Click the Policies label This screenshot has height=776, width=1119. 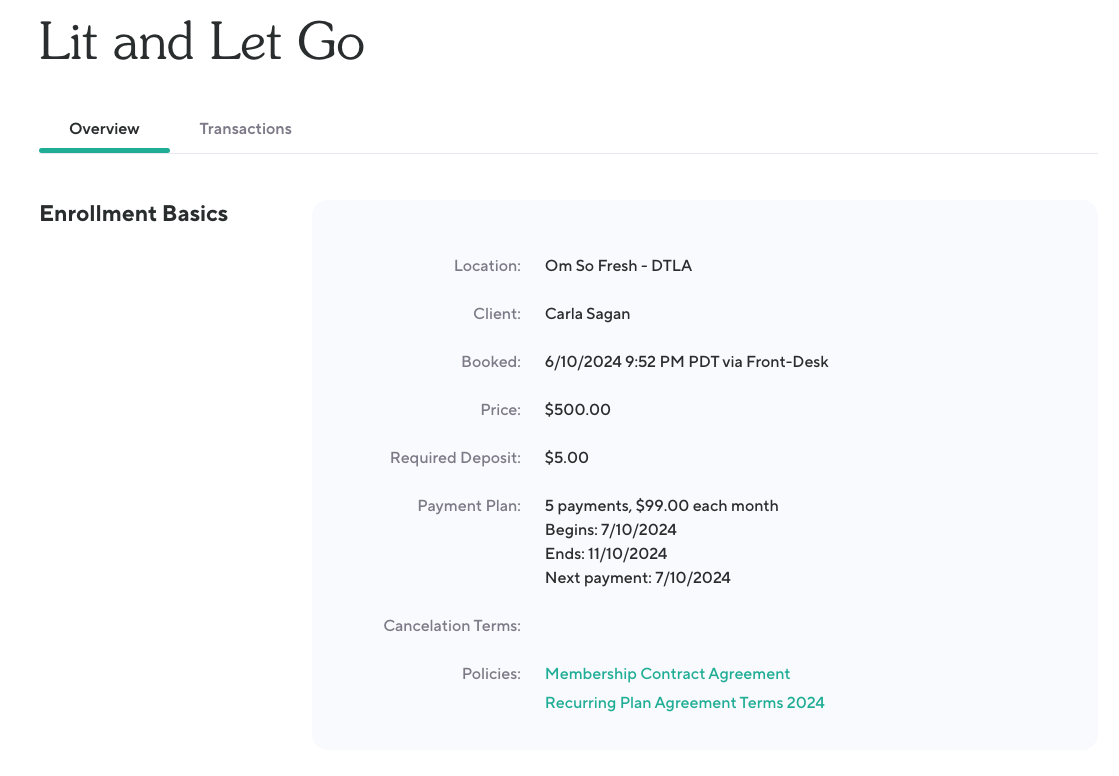coord(491,674)
